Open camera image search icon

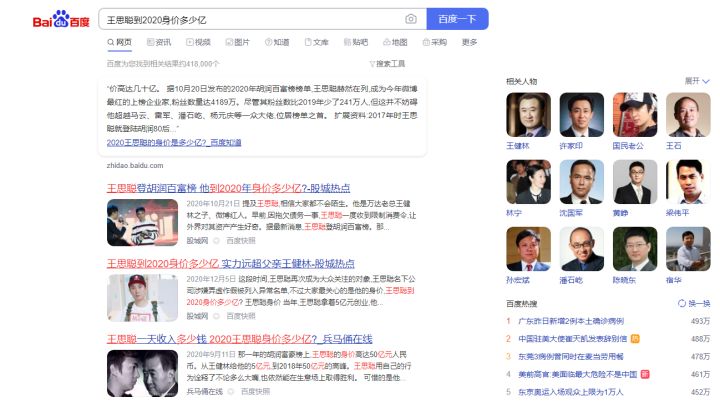[411, 19]
